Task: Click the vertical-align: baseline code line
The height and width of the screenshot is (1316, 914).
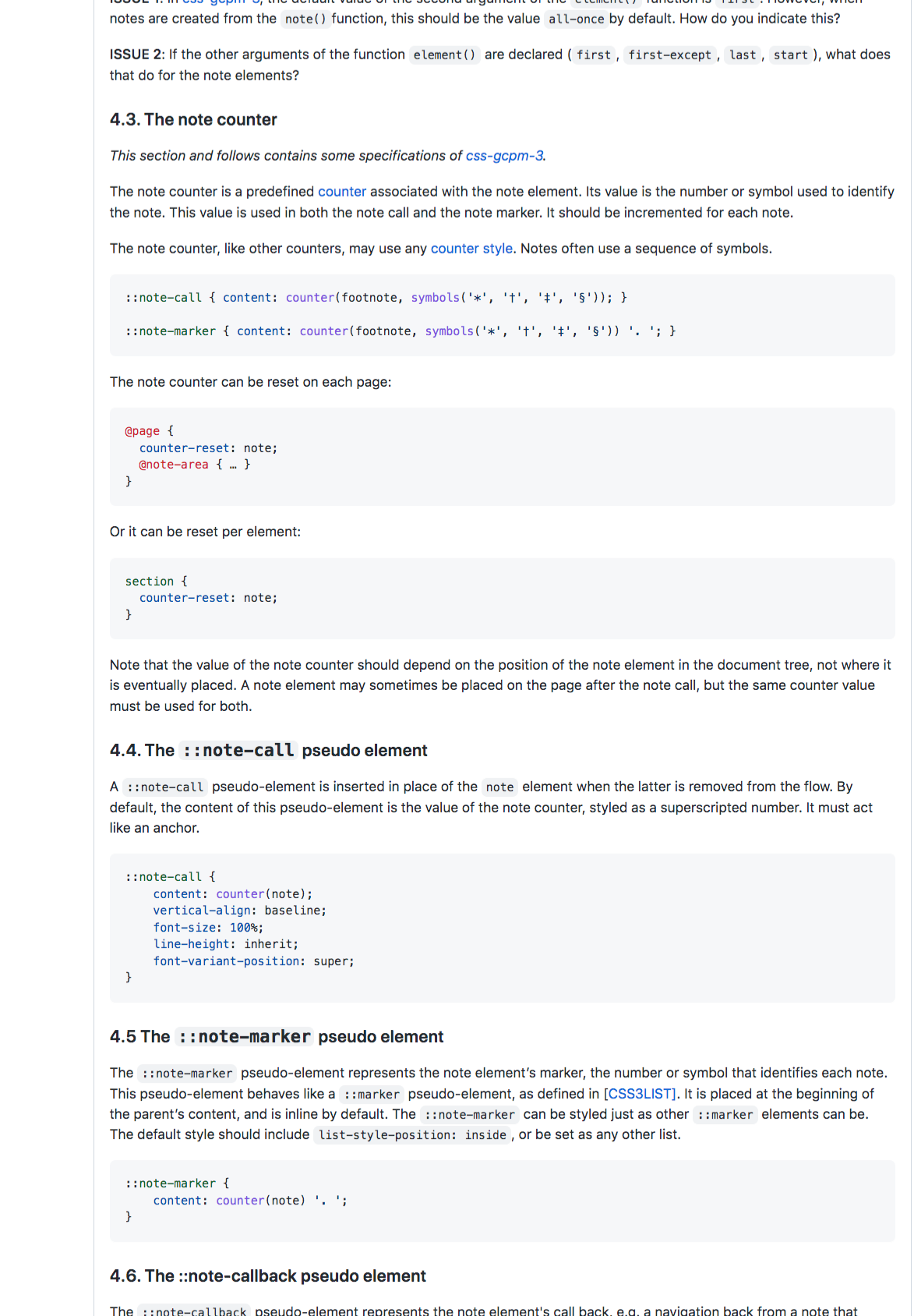Action: (x=239, y=911)
